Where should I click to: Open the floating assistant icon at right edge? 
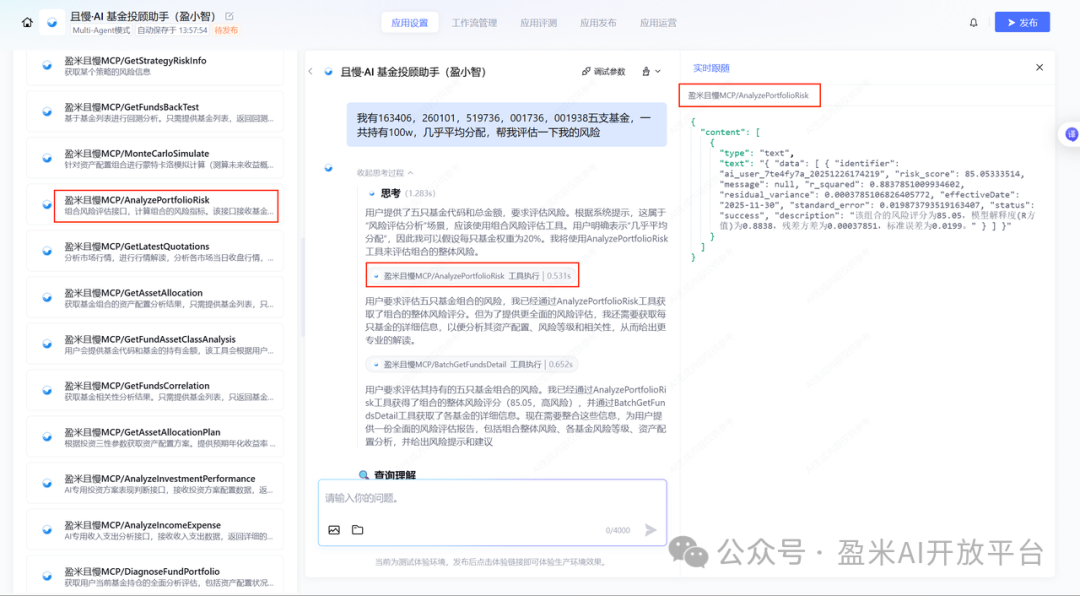(x=1071, y=134)
